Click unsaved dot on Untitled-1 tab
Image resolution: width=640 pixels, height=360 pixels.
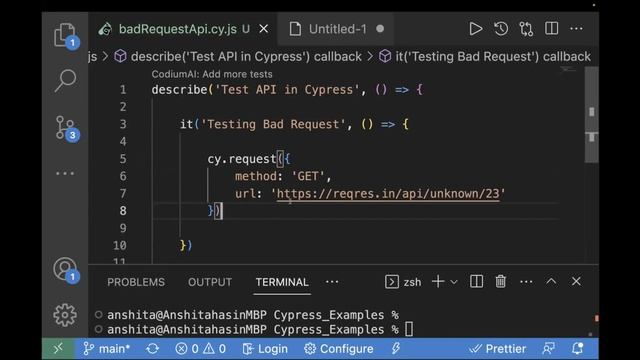point(380,29)
